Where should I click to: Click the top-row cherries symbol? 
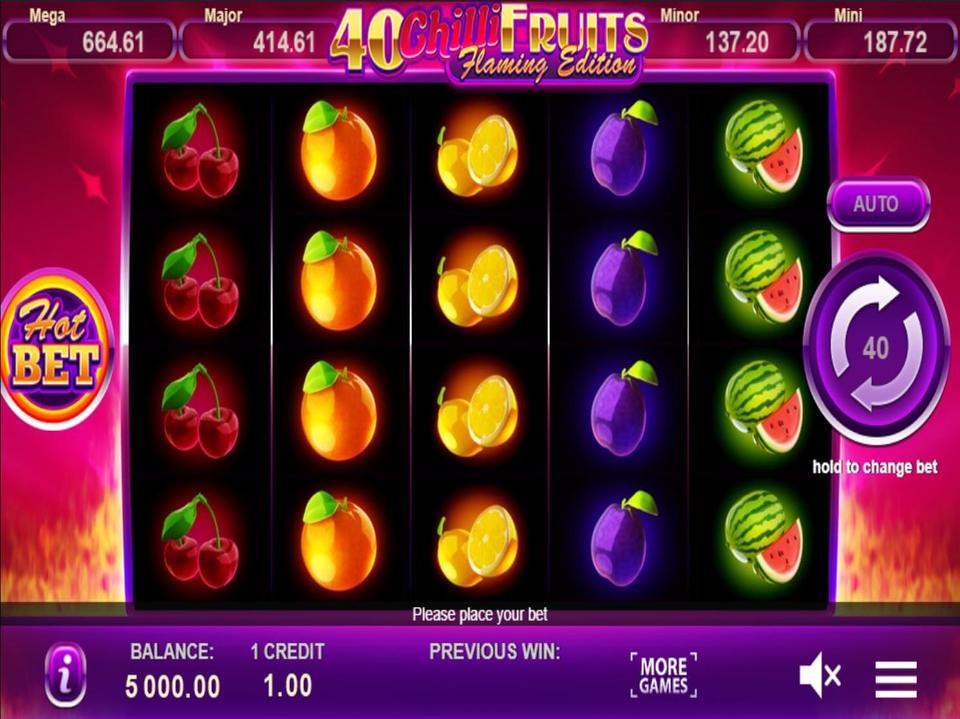(x=200, y=151)
